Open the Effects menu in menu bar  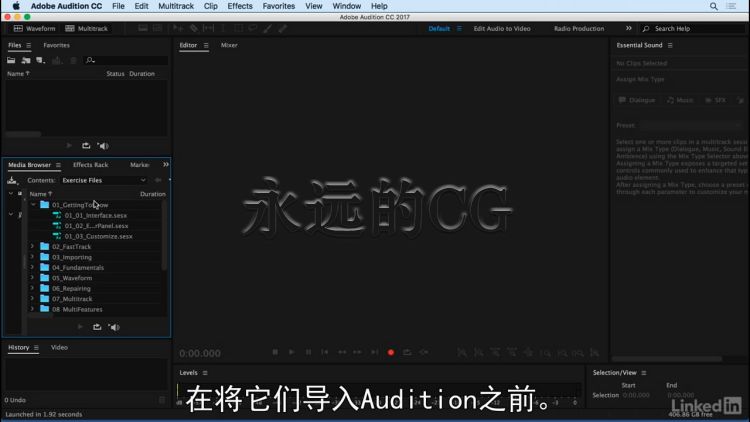coord(240,6)
